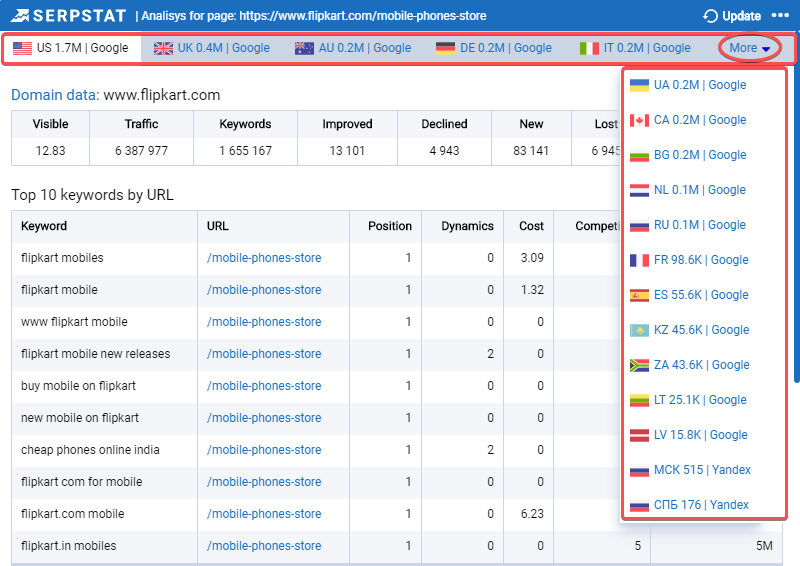Select the US 1.7M Google tab
Image resolution: width=800 pixels, height=566 pixels.
tap(71, 48)
